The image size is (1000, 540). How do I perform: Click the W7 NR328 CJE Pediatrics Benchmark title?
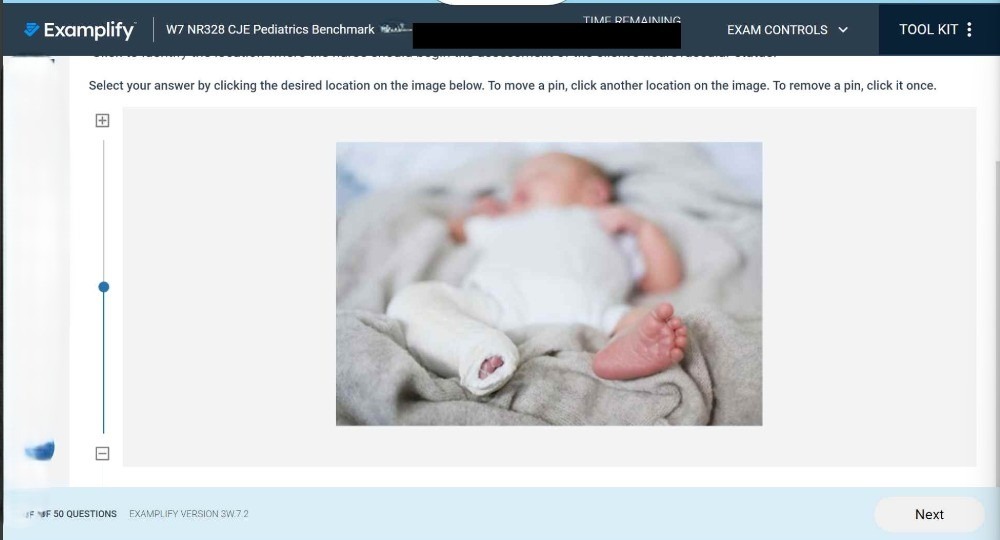pos(270,29)
